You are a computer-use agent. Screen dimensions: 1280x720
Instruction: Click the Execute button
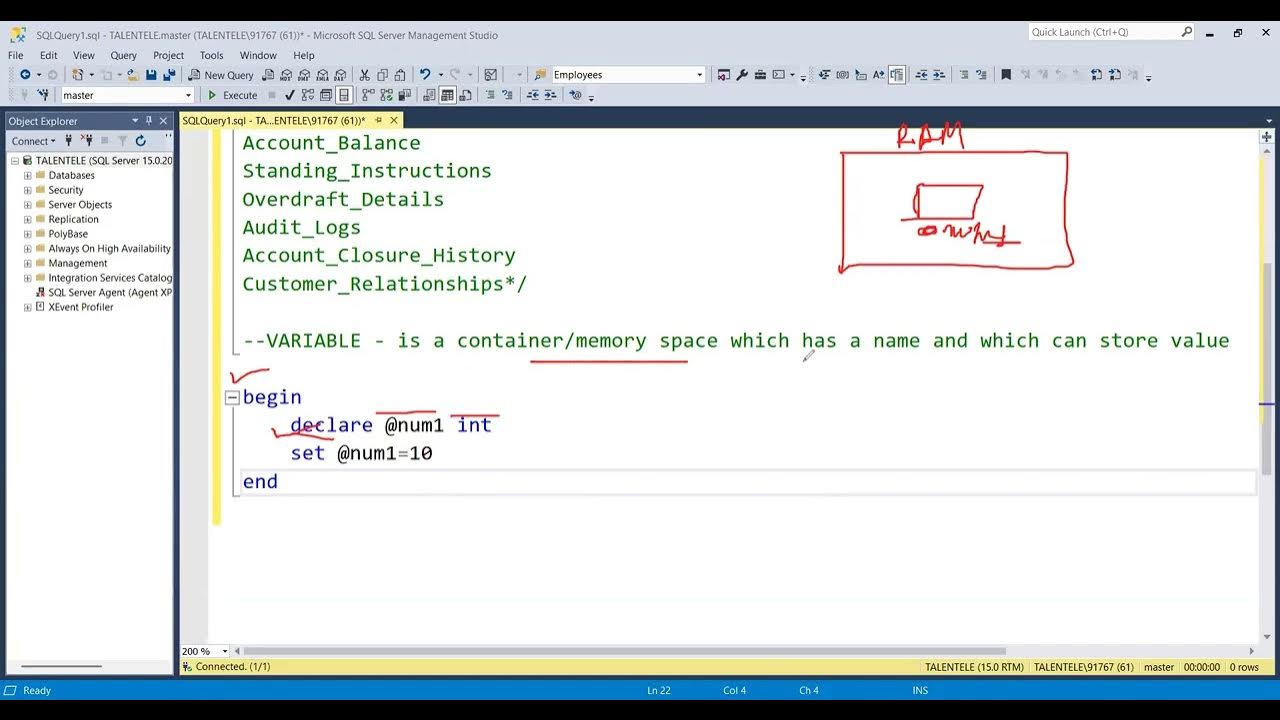click(232, 95)
